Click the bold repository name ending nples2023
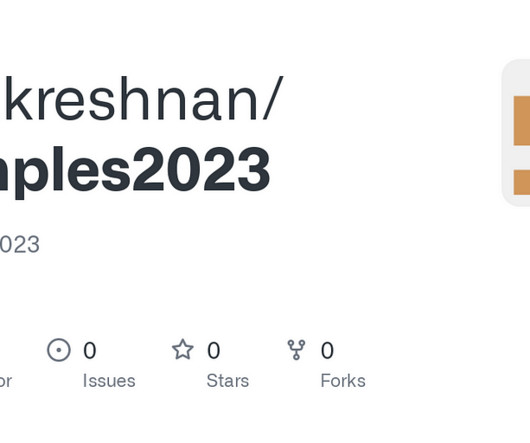Screen dimensions: 530x443 (135, 172)
